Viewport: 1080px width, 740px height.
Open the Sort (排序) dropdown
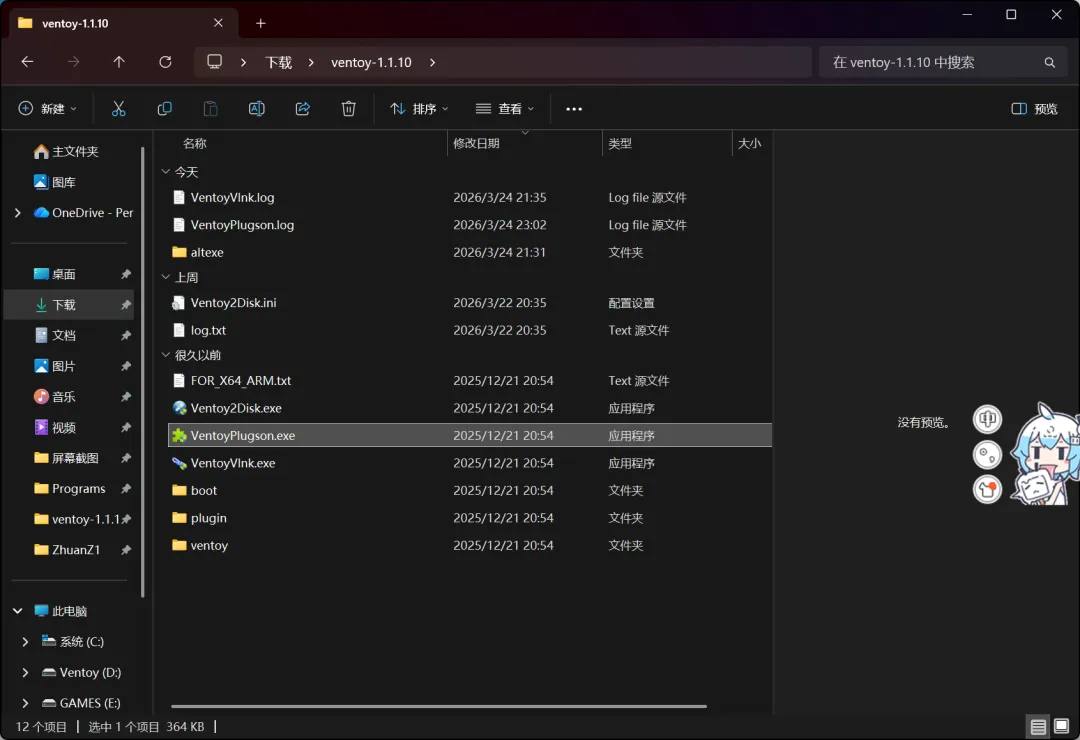[x=419, y=109]
